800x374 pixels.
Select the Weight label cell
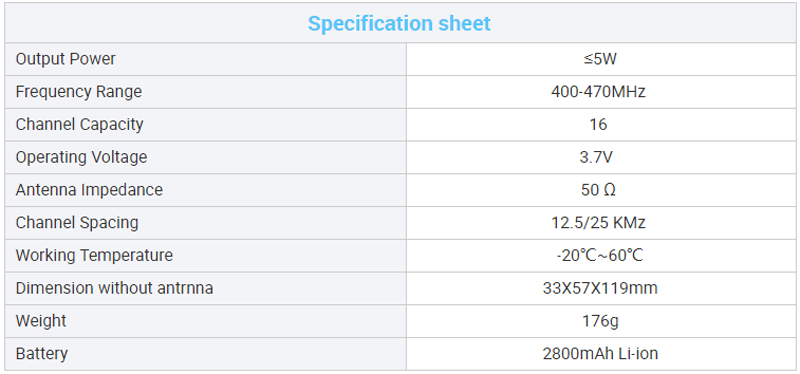point(206,321)
